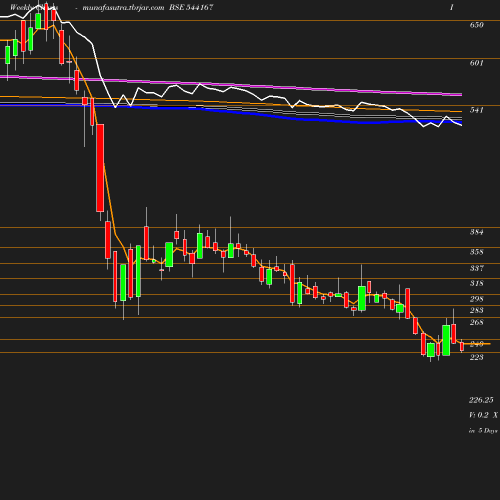
Task: Click the 318 price level label
Action: (x=476, y=283)
